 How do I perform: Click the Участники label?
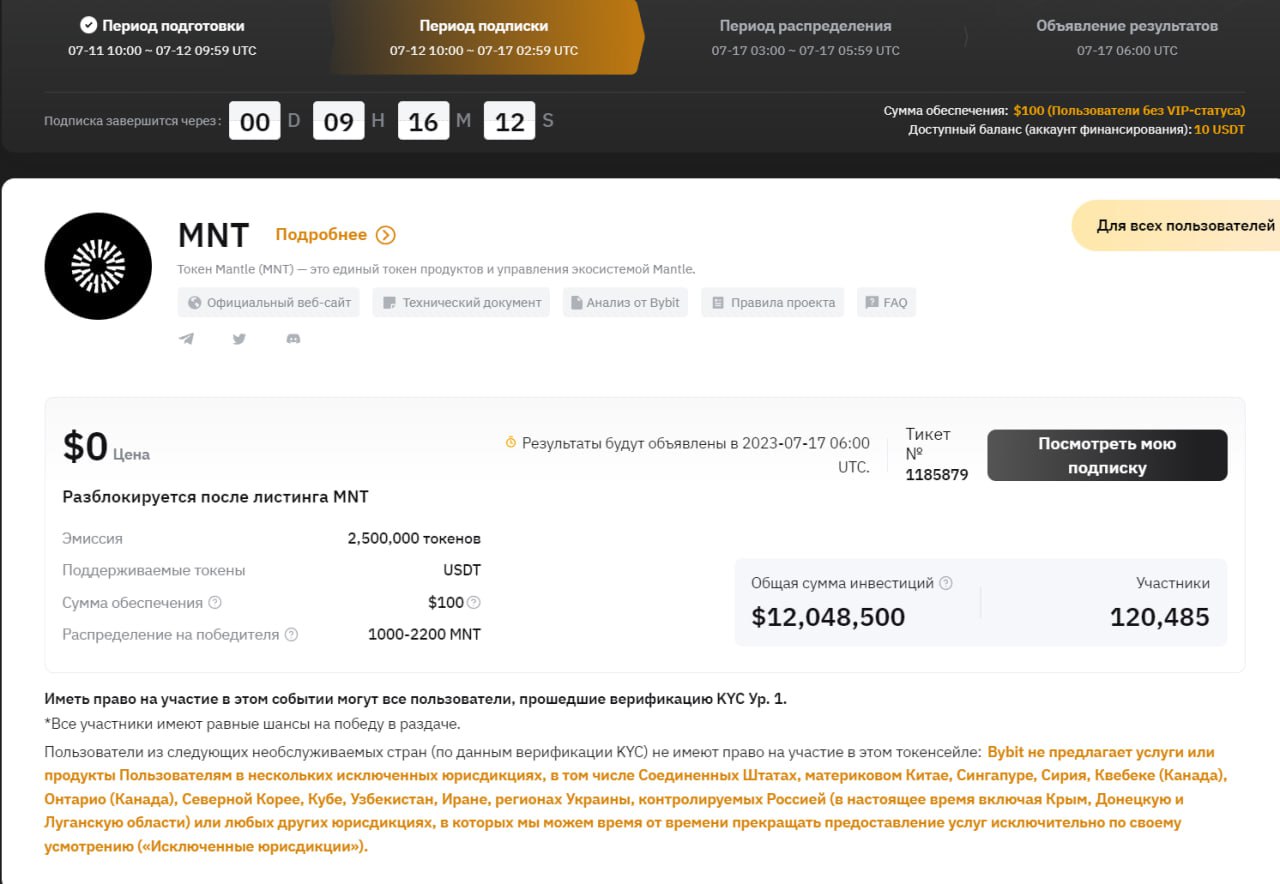click(1173, 583)
